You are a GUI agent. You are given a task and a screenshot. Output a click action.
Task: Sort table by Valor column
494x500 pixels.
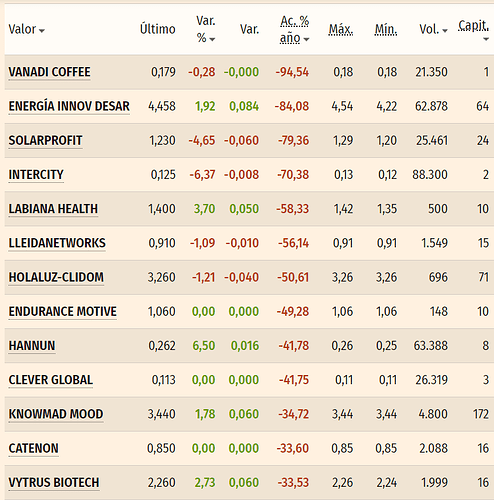point(26,29)
